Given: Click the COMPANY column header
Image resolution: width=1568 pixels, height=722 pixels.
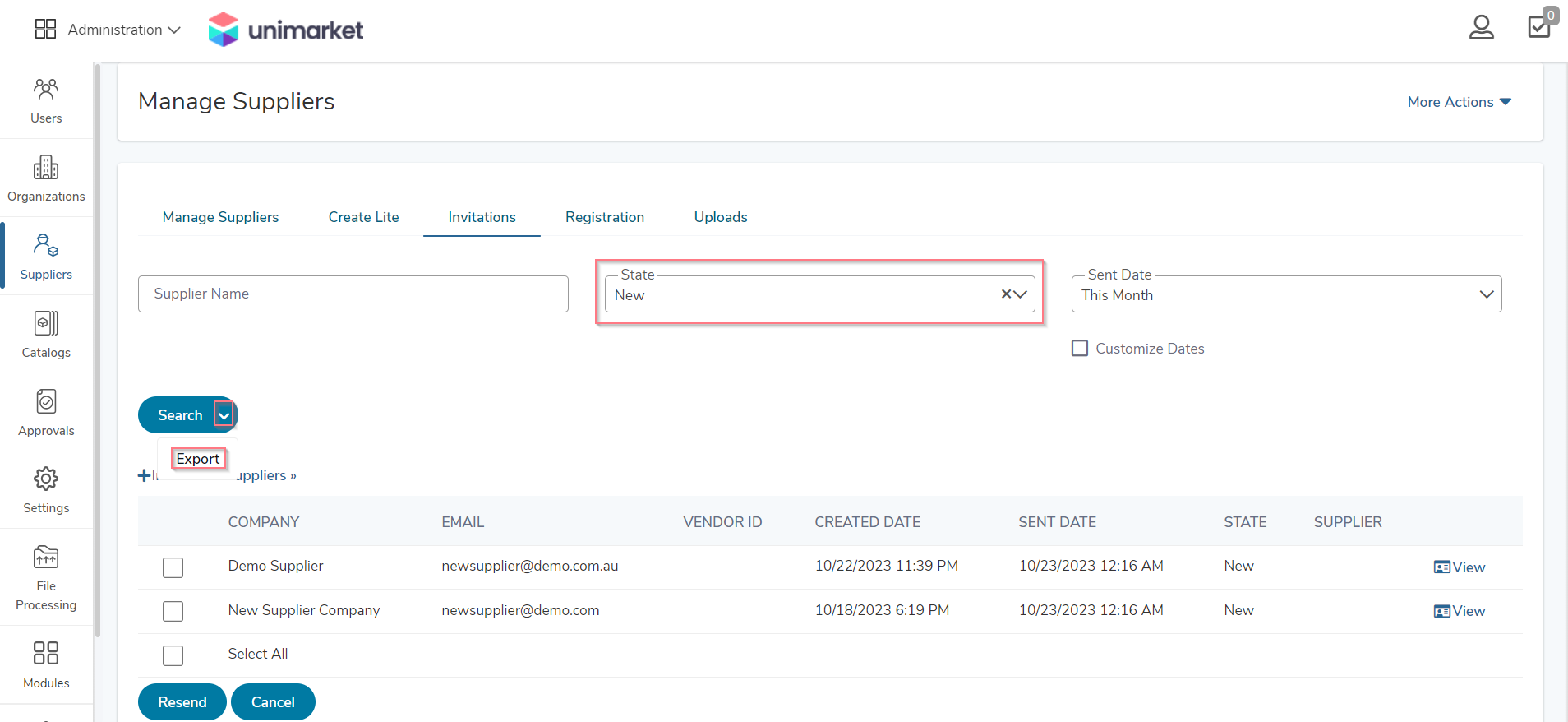Looking at the screenshot, I should point(263,522).
